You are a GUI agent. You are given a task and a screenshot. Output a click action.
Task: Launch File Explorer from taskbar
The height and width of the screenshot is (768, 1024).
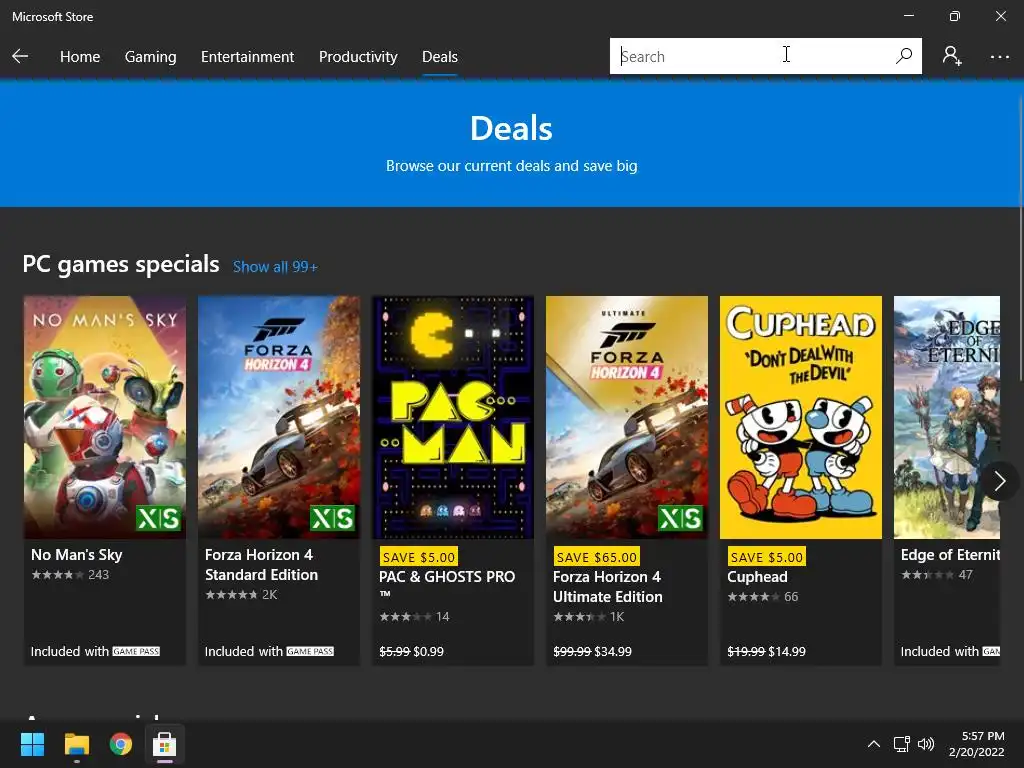(76, 744)
